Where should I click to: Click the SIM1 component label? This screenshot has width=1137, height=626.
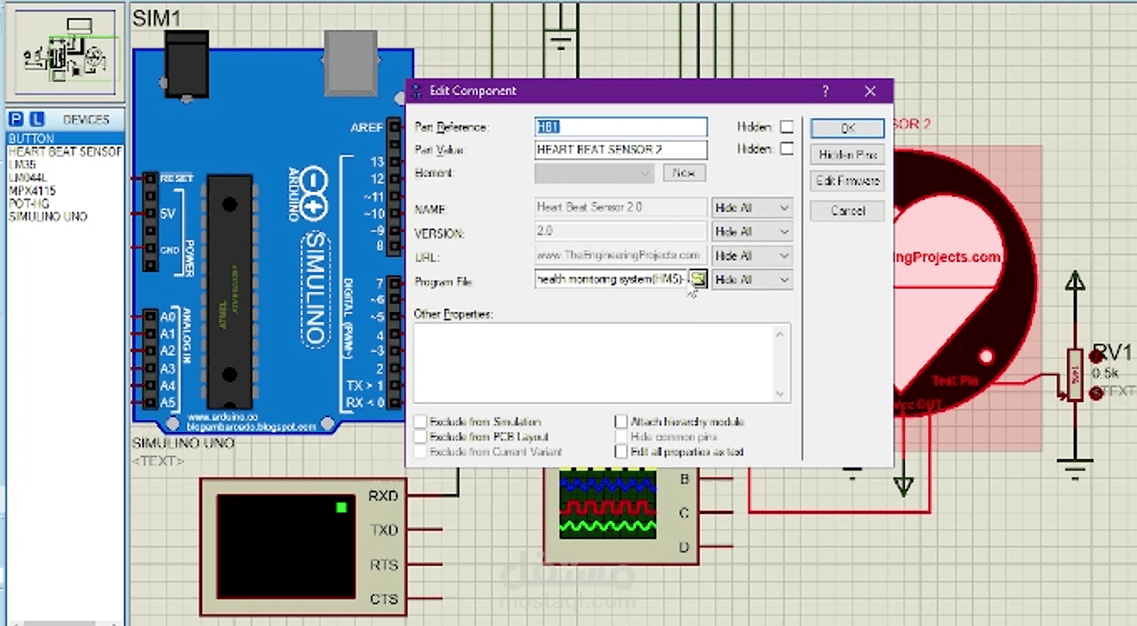pyautogui.click(x=157, y=18)
